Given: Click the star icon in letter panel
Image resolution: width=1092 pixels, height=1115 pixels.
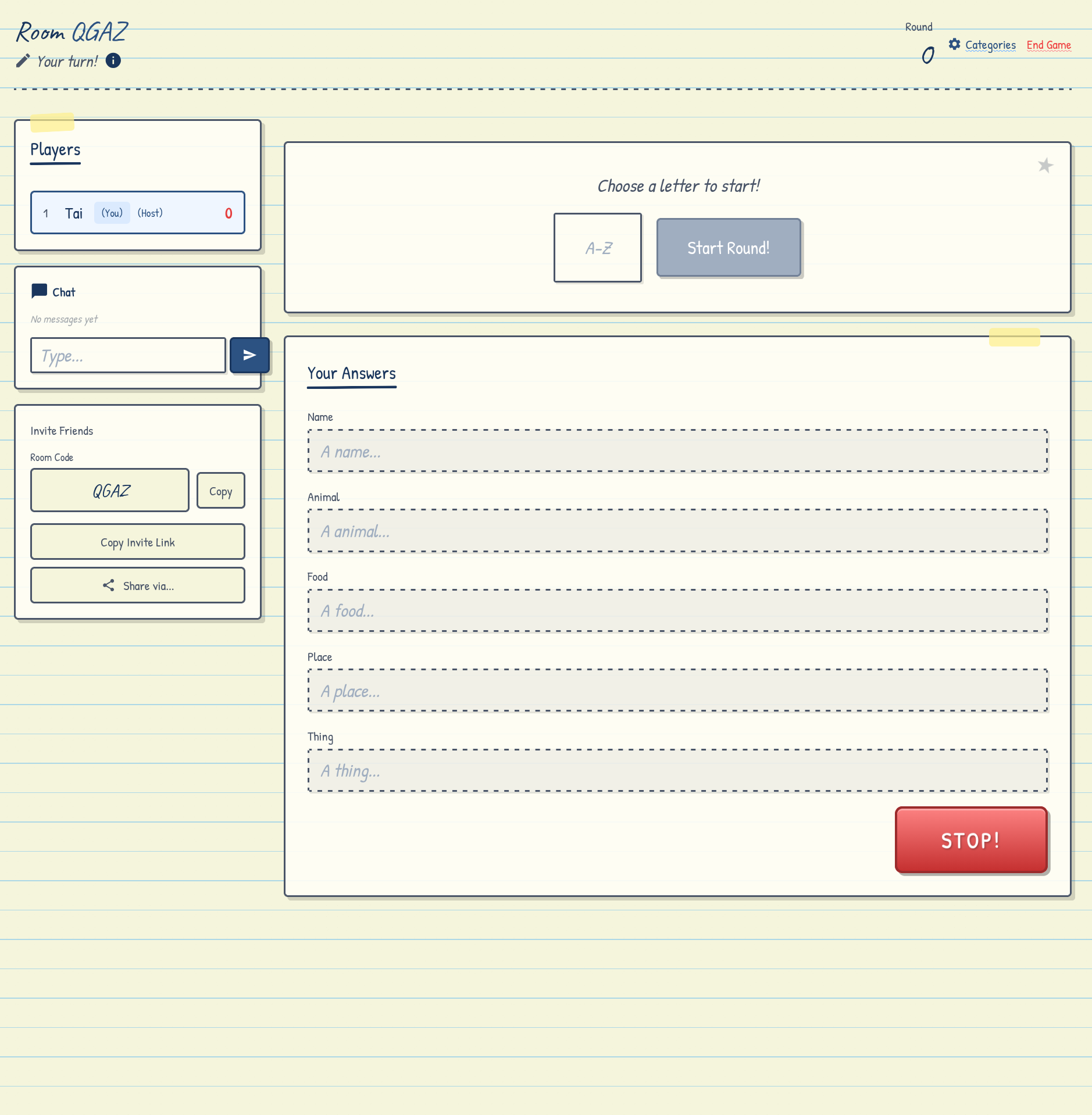Looking at the screenshot, I should 1045,166.
